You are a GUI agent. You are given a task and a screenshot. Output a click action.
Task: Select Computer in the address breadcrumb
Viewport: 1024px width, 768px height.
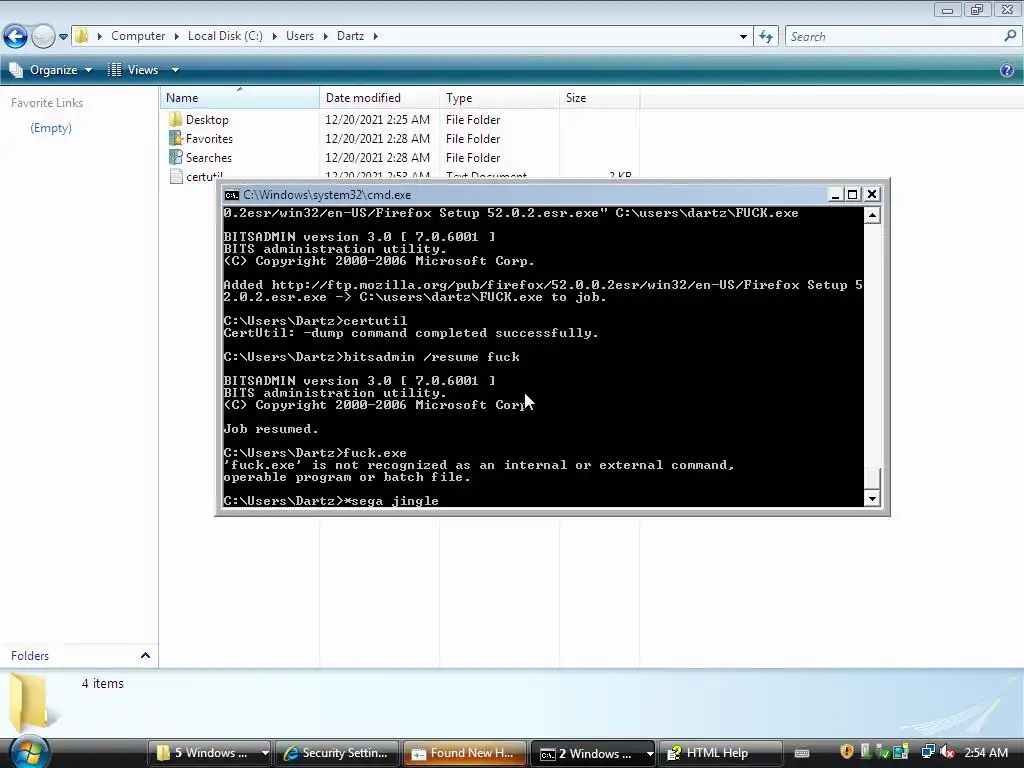point(138,36)
